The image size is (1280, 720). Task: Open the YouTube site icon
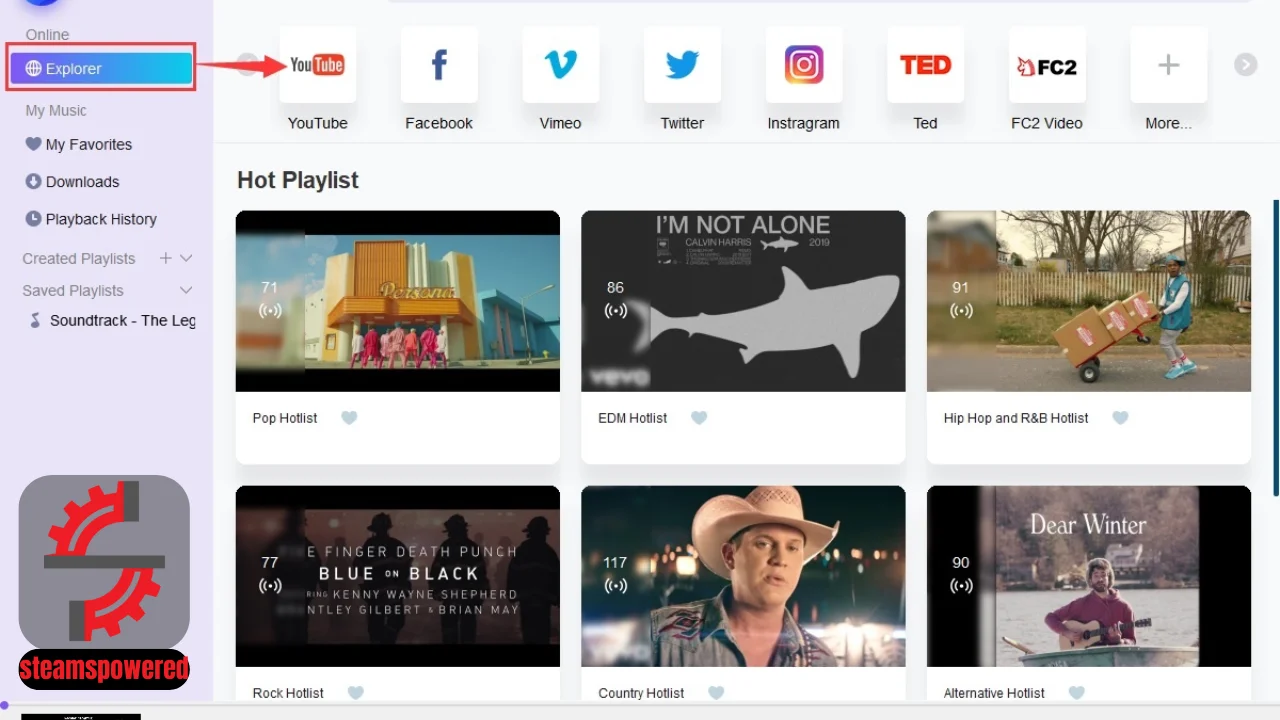317,65
